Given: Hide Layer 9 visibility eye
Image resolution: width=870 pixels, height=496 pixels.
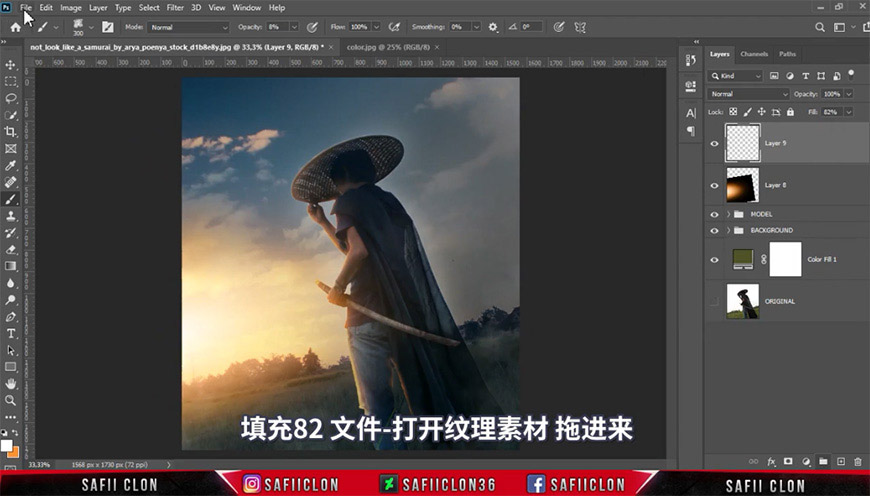Looking at the screenshot, I should click(x=715, y=143).
